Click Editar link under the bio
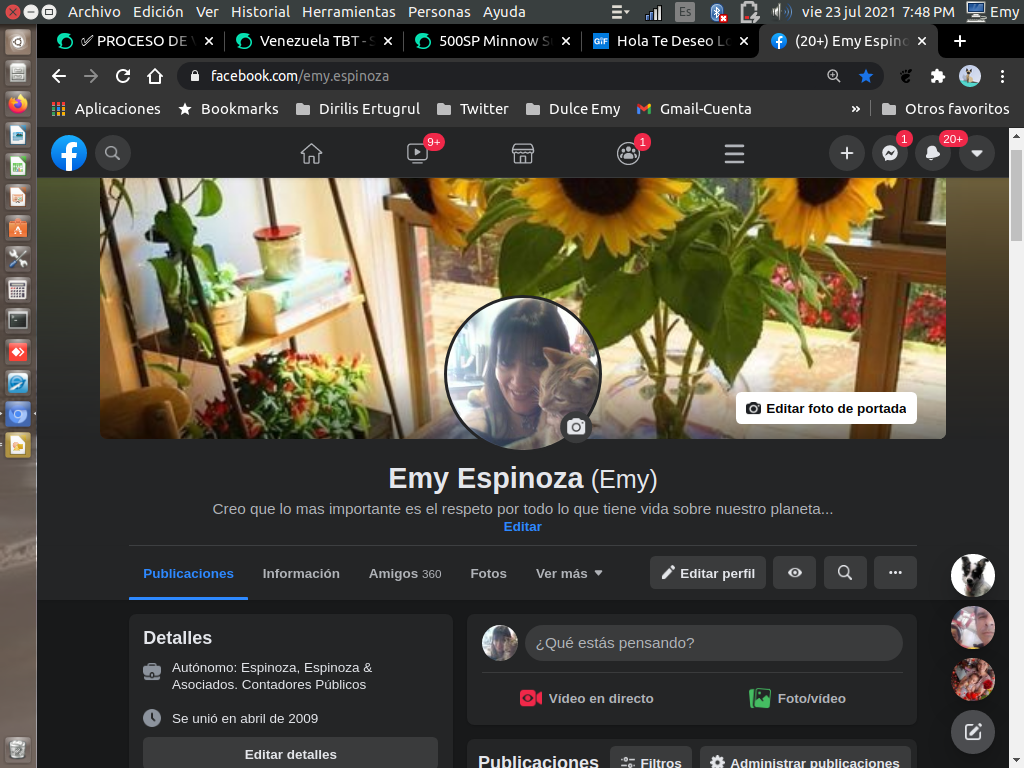This screenshot has width=1024, height=768. pos(522,526)
